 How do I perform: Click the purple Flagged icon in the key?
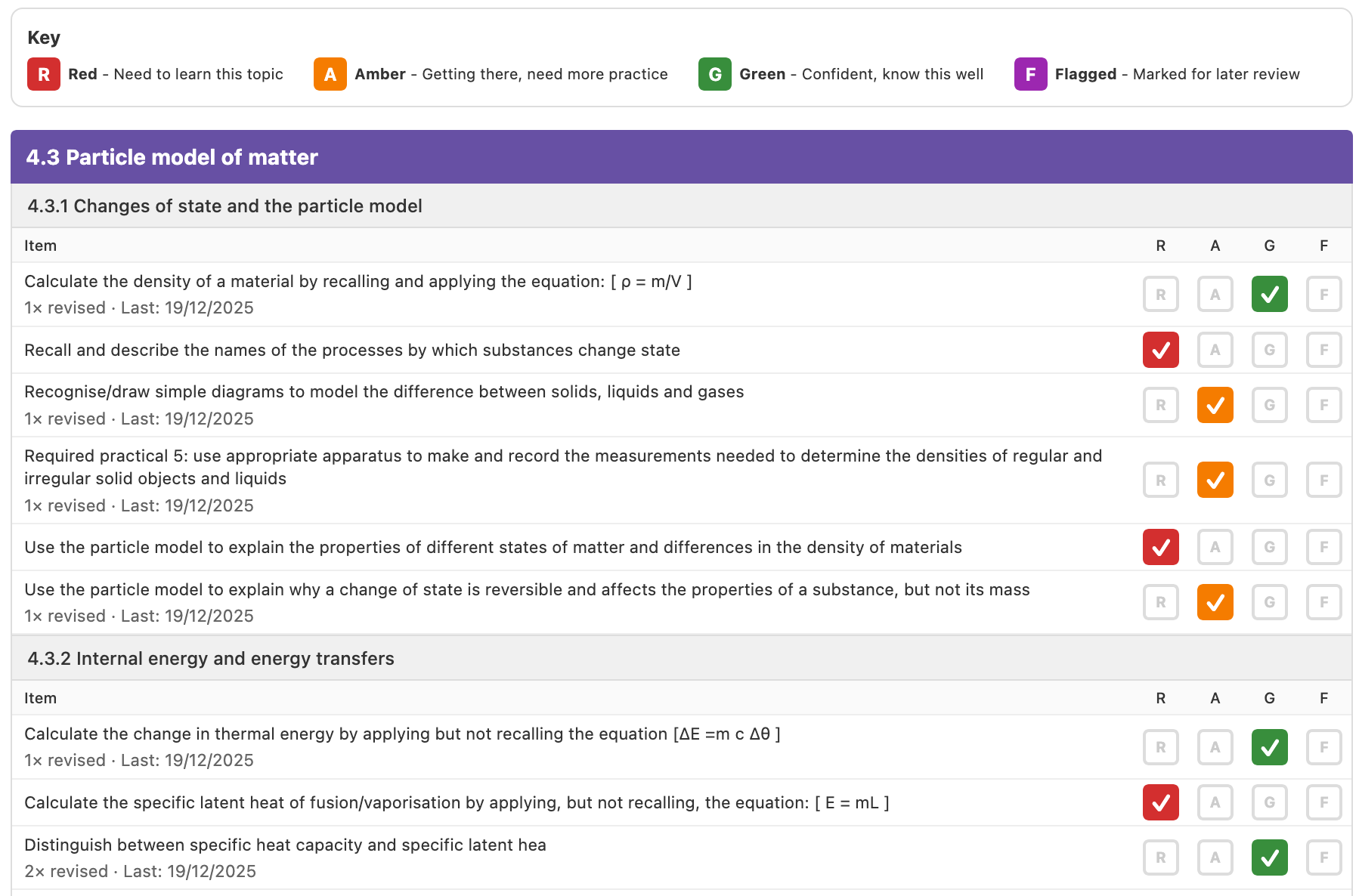point(1030,74)
